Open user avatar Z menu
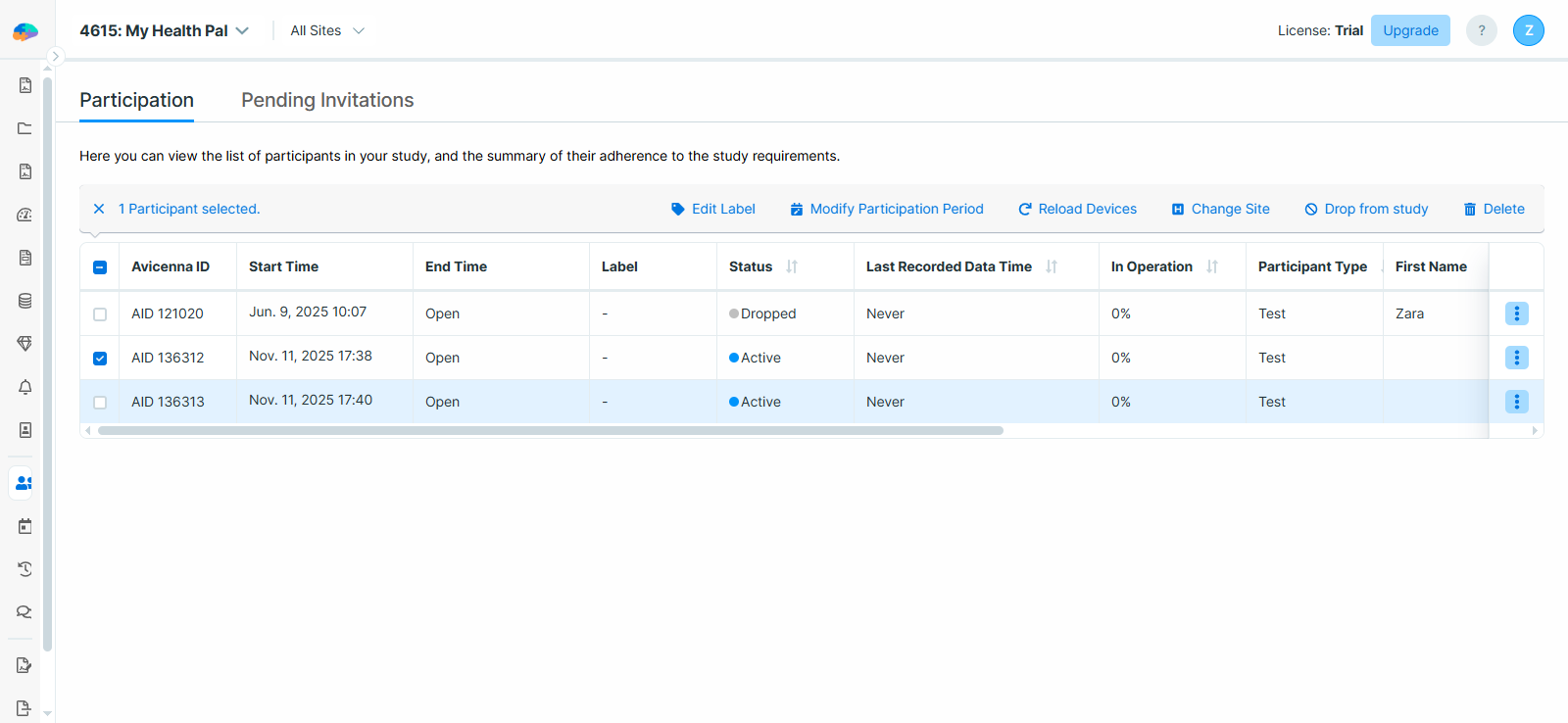 point(1528,30)
